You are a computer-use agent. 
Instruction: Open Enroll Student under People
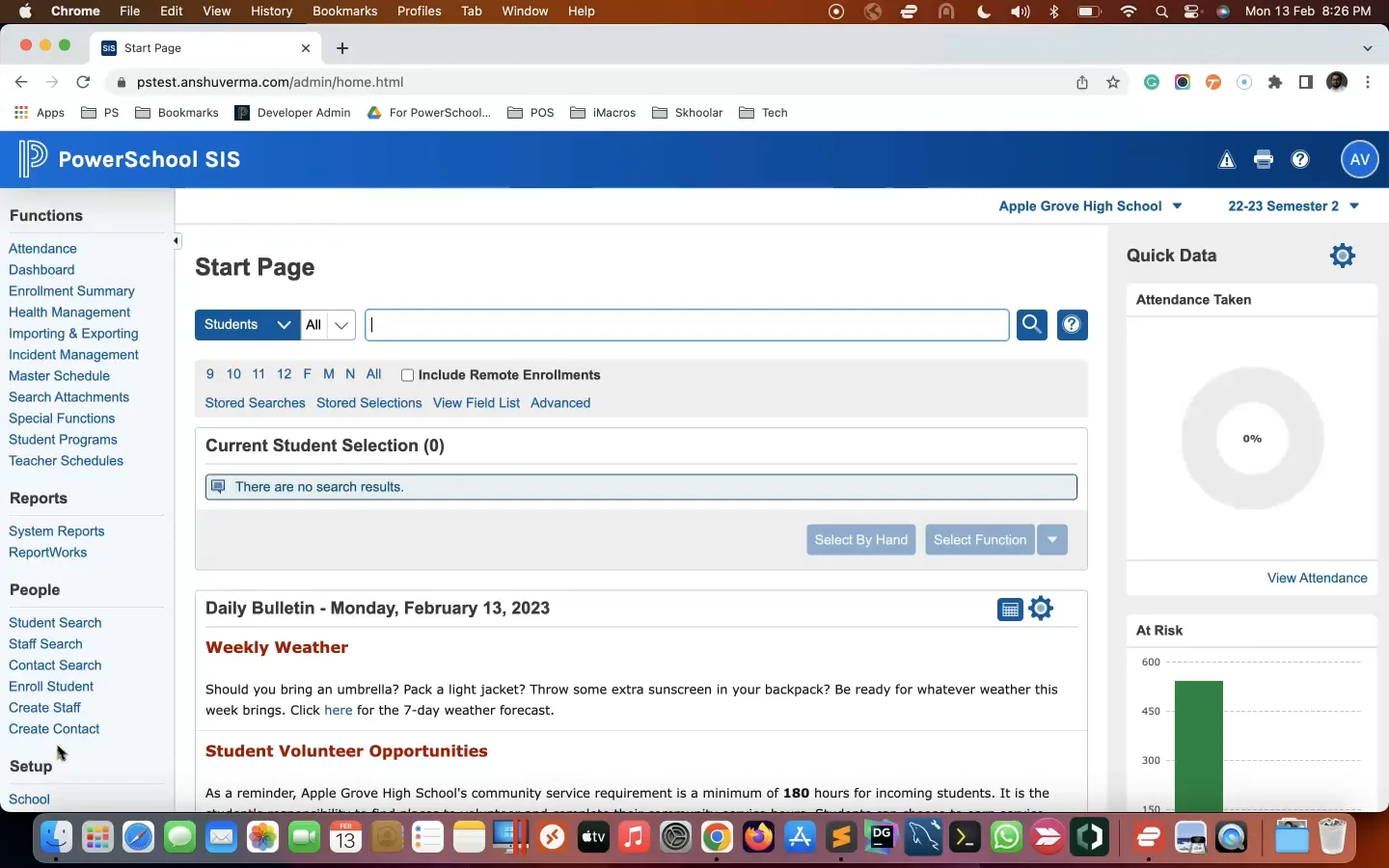pos(51,687)
